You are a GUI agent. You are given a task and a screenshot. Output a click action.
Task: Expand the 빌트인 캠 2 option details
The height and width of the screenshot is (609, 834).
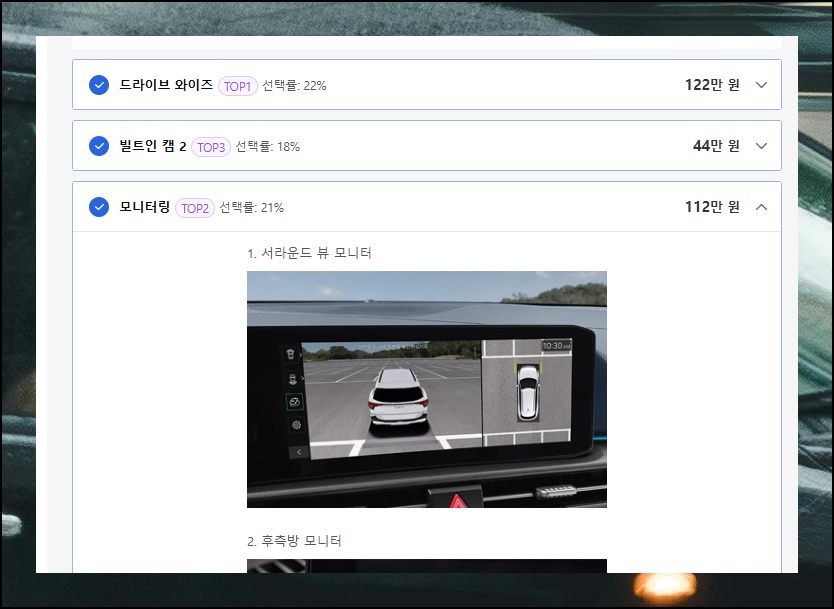pos(761,146)
